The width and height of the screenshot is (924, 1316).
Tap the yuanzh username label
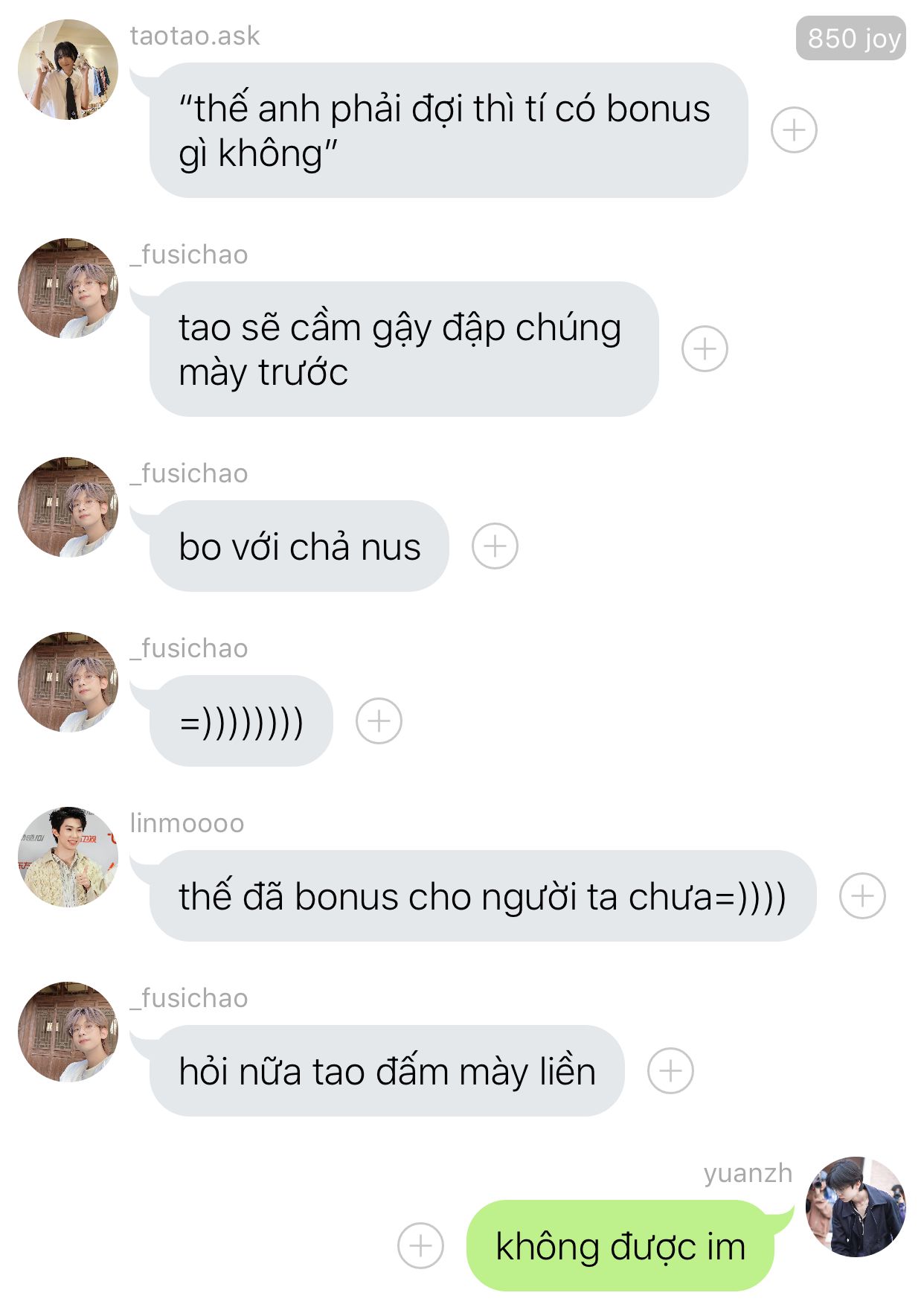point(748,1174)
